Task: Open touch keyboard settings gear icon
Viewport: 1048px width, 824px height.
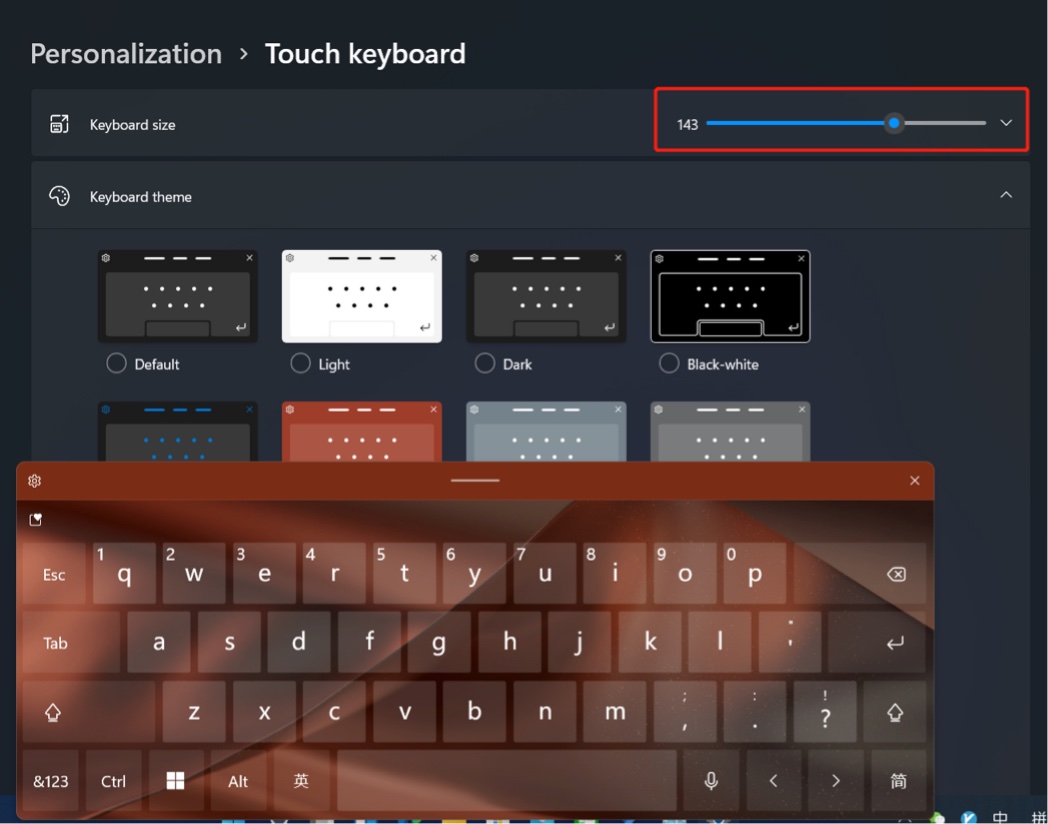Action: pos(35,481)
